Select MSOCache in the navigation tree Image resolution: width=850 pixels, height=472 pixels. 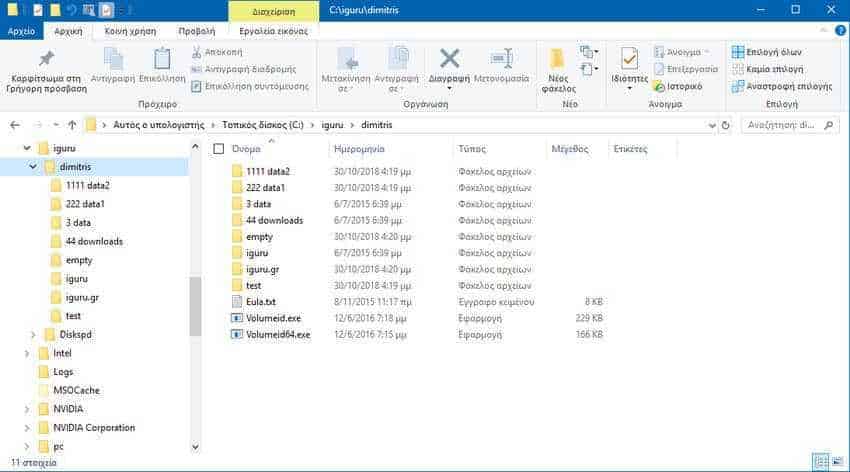[76, 390]
